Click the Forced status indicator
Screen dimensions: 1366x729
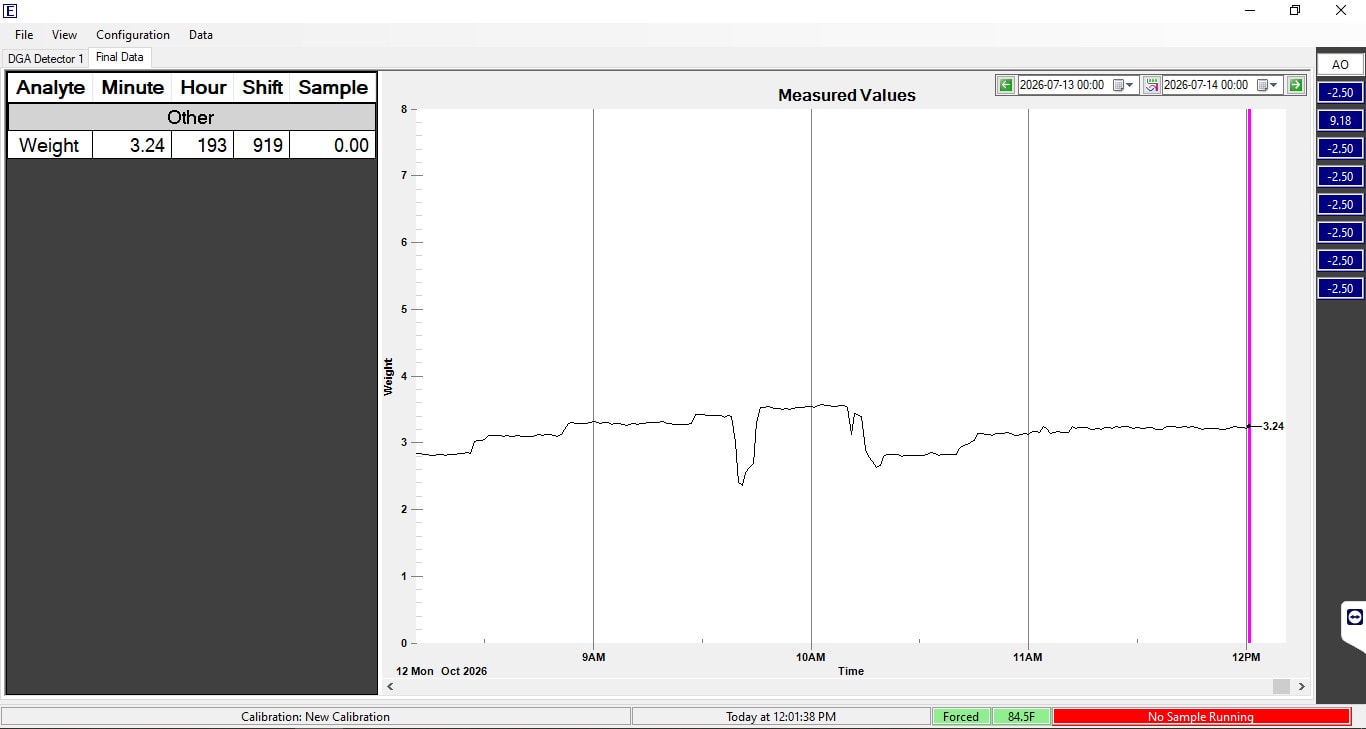coord(961,716)
